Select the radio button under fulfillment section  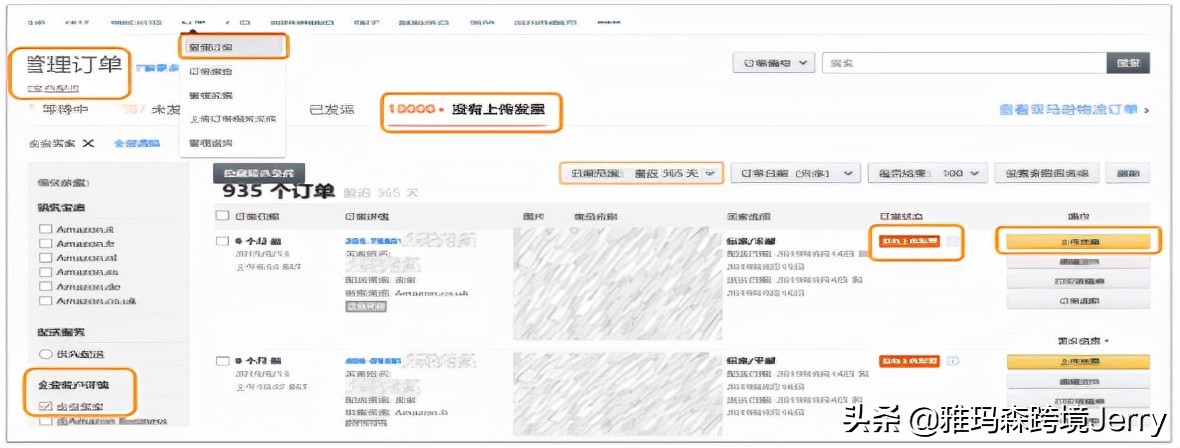pyautogui.click(x=45, y=354)
